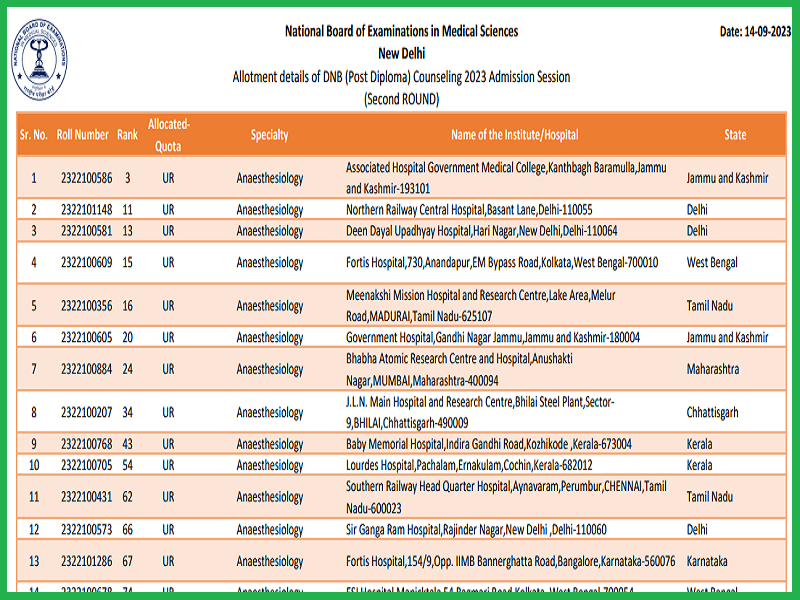Click rank value 15 in row 4
Viewport: 800px width, 600px height.
tap(128, 263)
